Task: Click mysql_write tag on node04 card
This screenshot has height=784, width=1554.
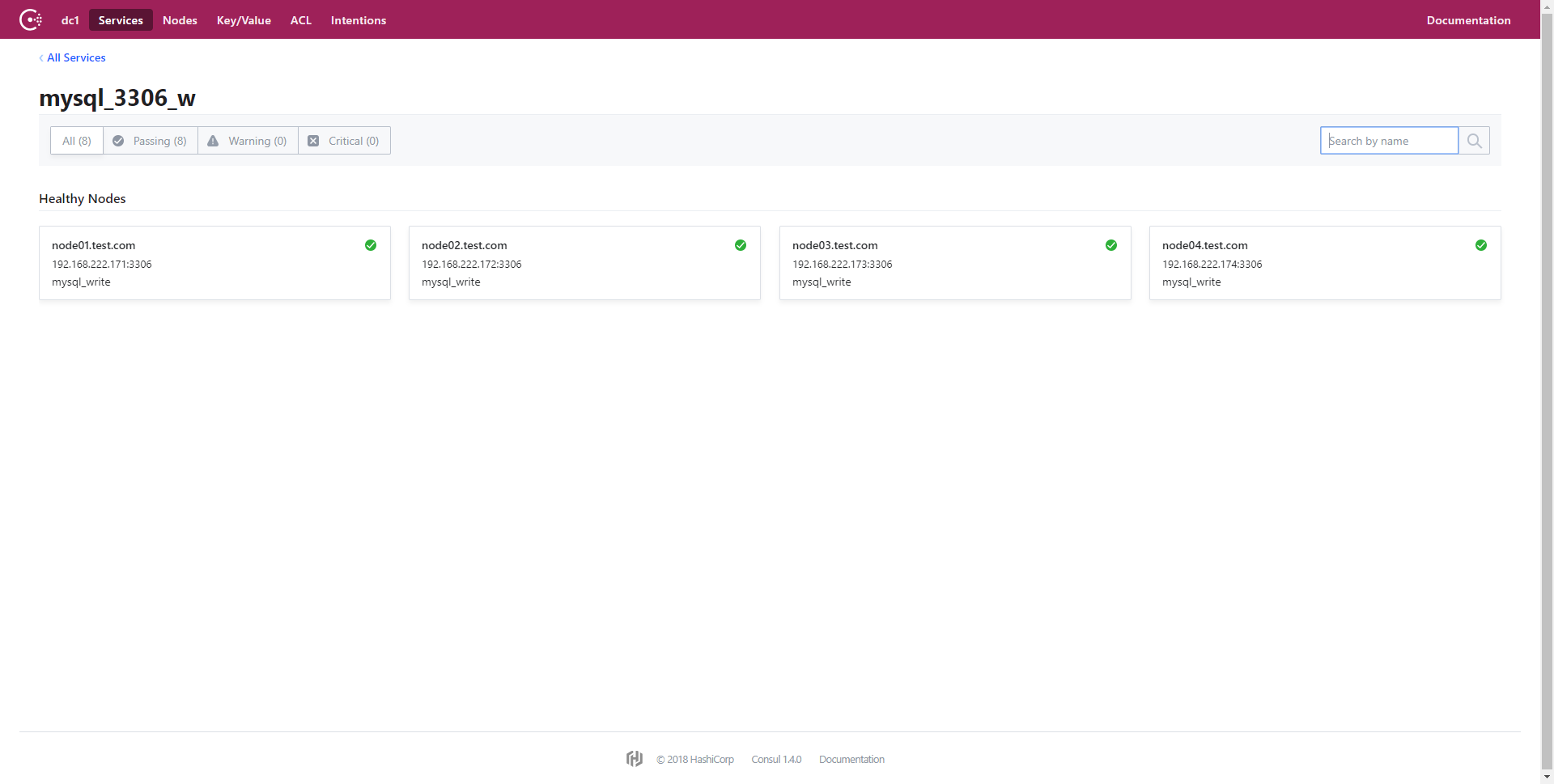Action: (1191, 282)
